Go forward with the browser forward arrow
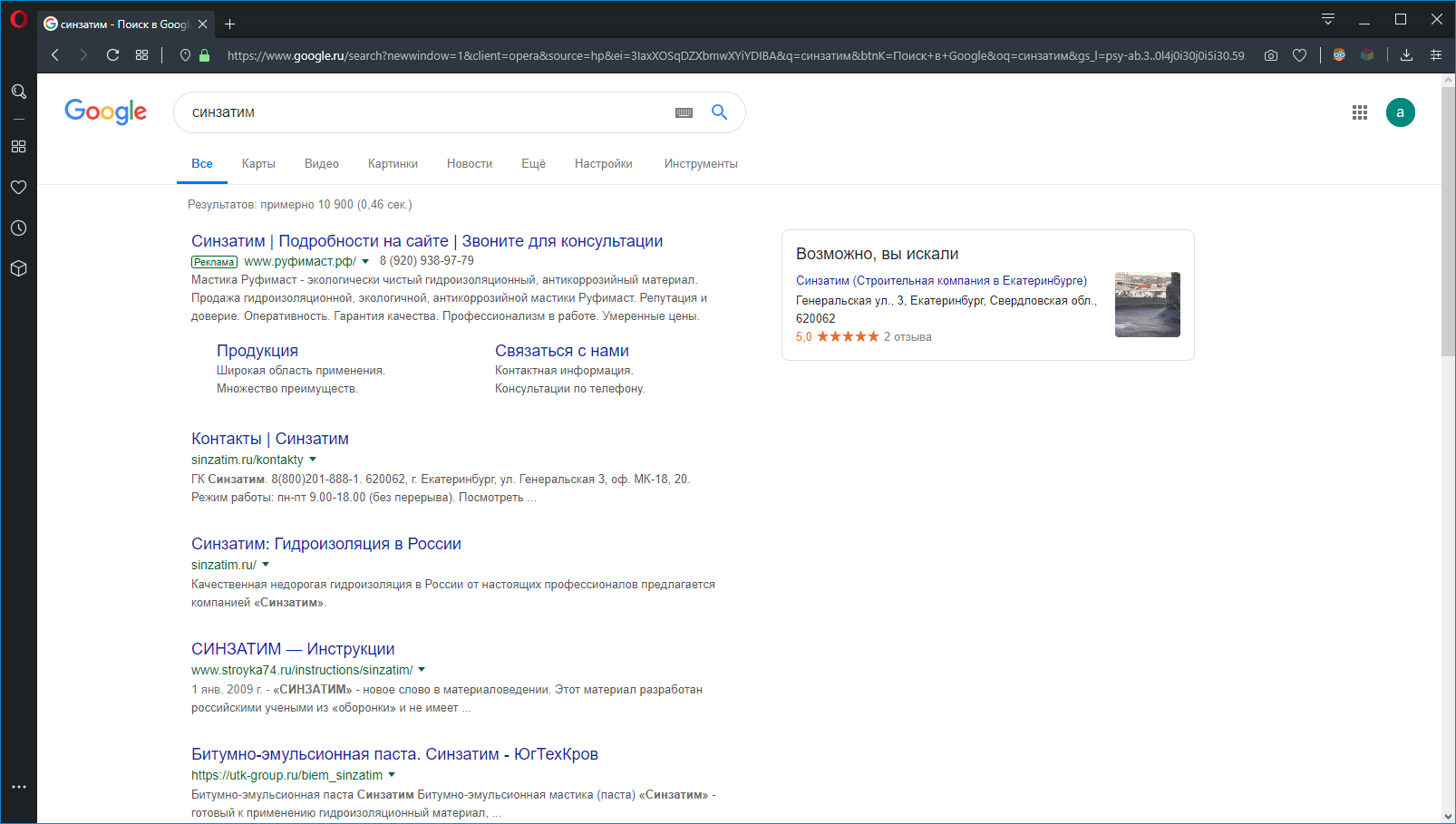Image resolution: width=1456 pixels, height=824 pixels. click(x=83, y=55)
